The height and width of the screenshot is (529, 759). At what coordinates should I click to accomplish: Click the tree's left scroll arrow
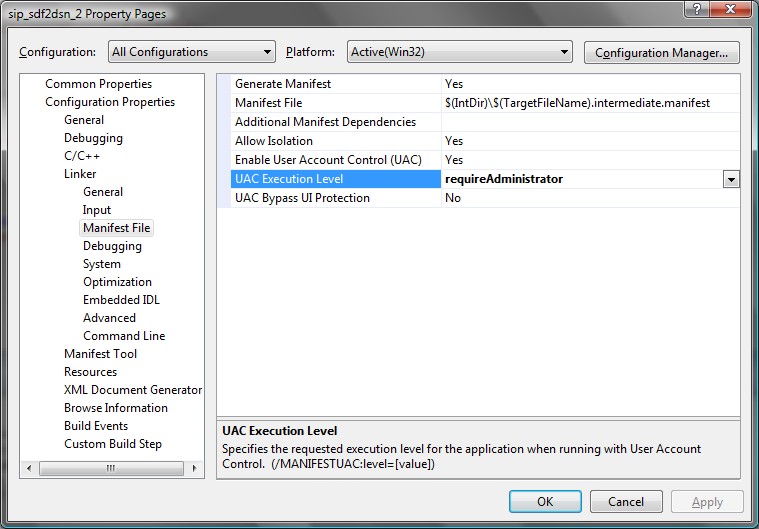click(x=29, y=468)
